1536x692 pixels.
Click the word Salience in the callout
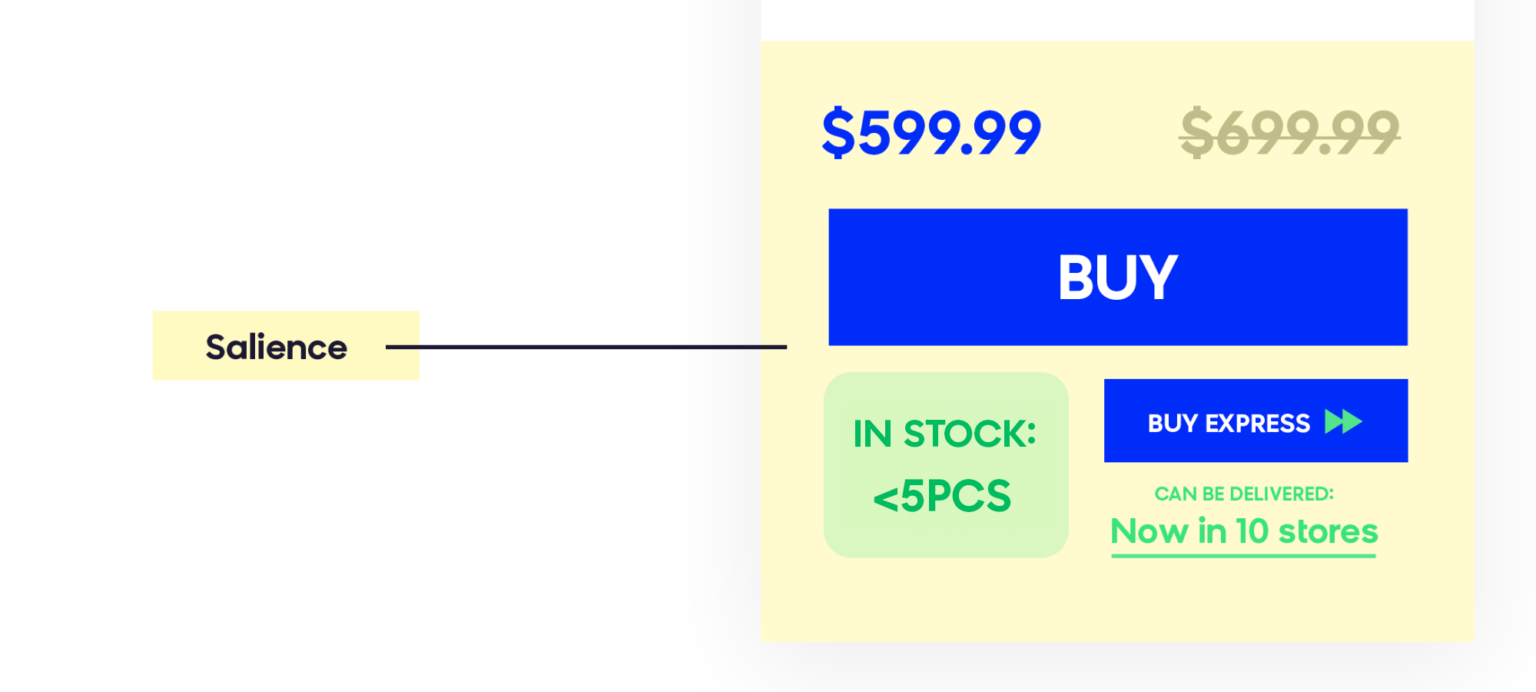276,347
